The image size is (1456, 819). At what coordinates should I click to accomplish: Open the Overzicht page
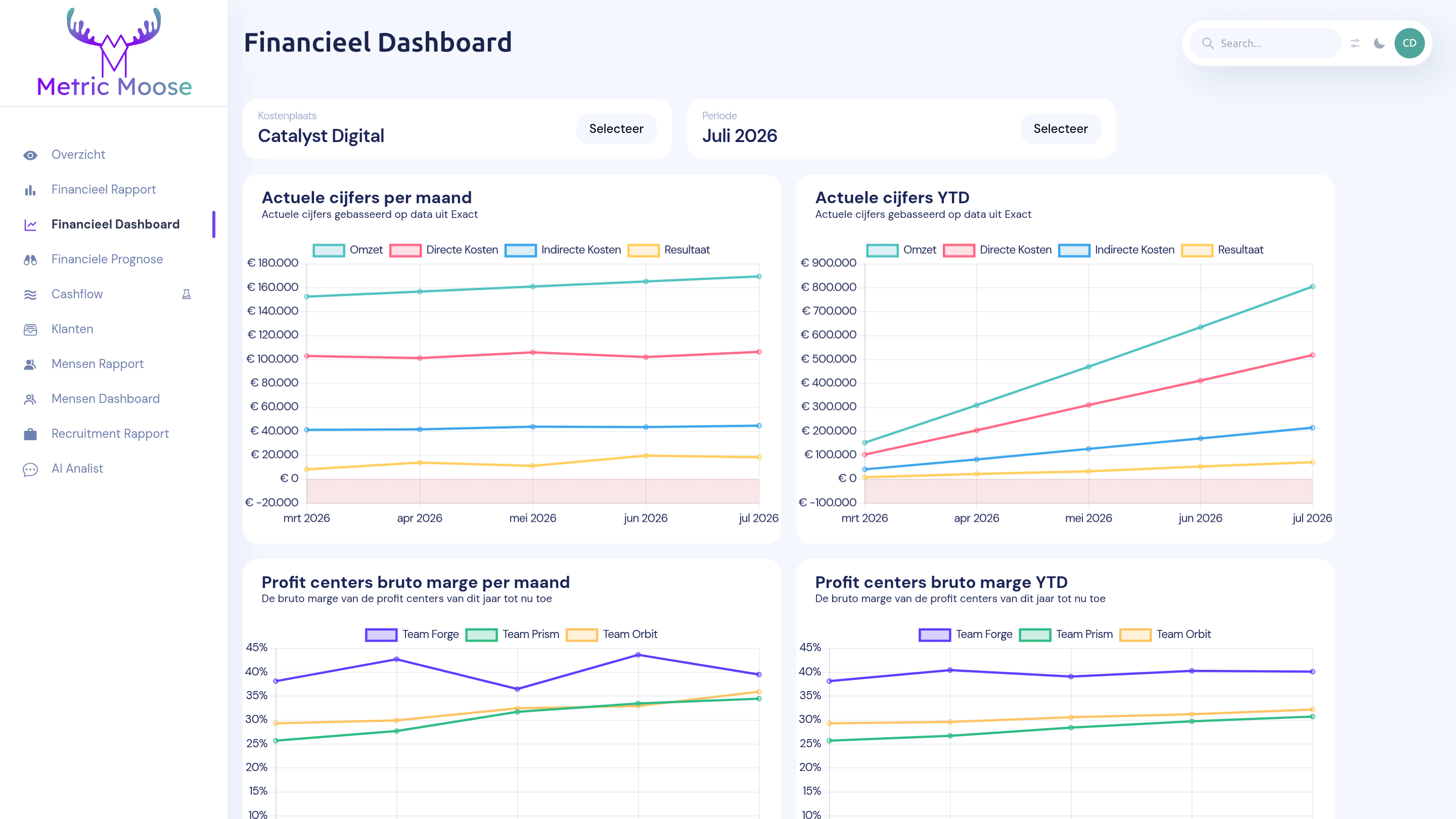point(78,154)
